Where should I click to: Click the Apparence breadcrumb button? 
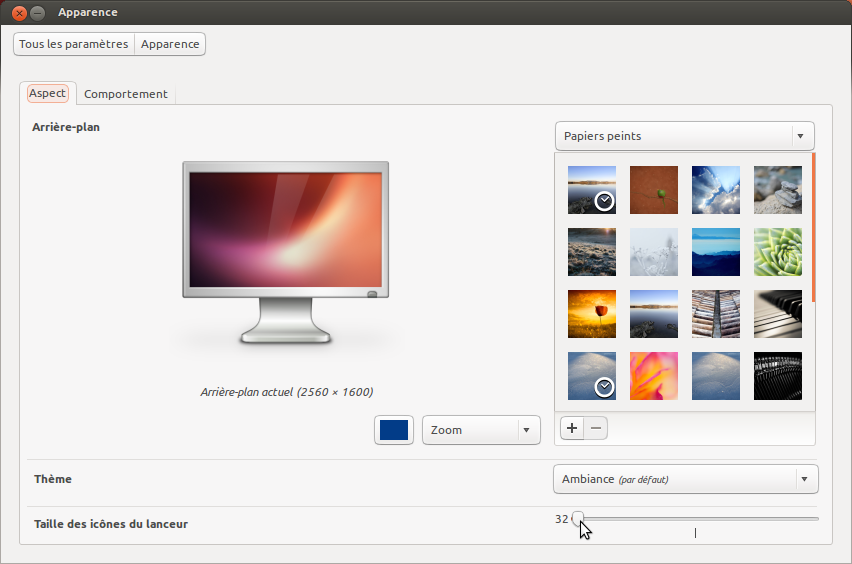pyautogui.click(x=170, y=44)
